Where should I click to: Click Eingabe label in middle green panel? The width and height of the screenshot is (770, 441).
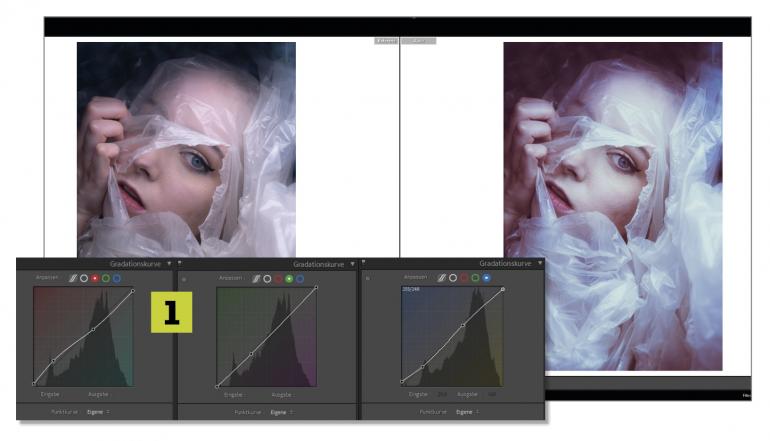233,395
